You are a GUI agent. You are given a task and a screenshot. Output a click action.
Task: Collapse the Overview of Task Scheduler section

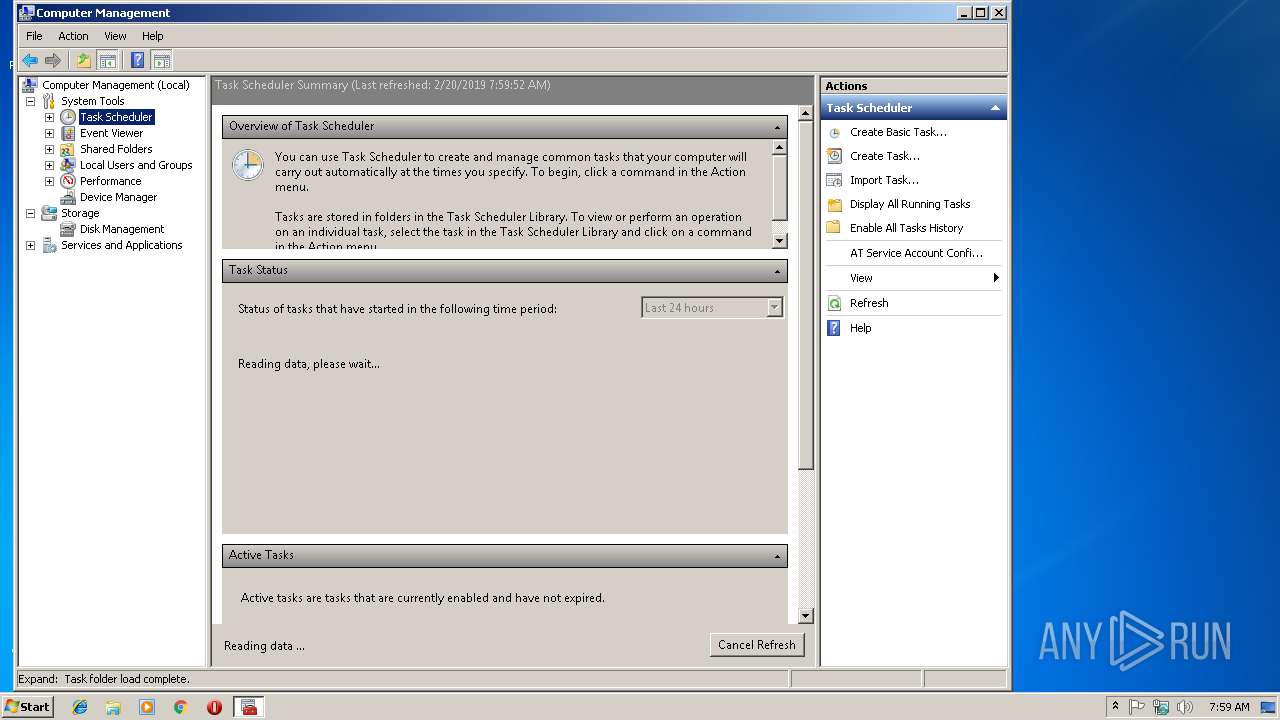coord(777,127)
